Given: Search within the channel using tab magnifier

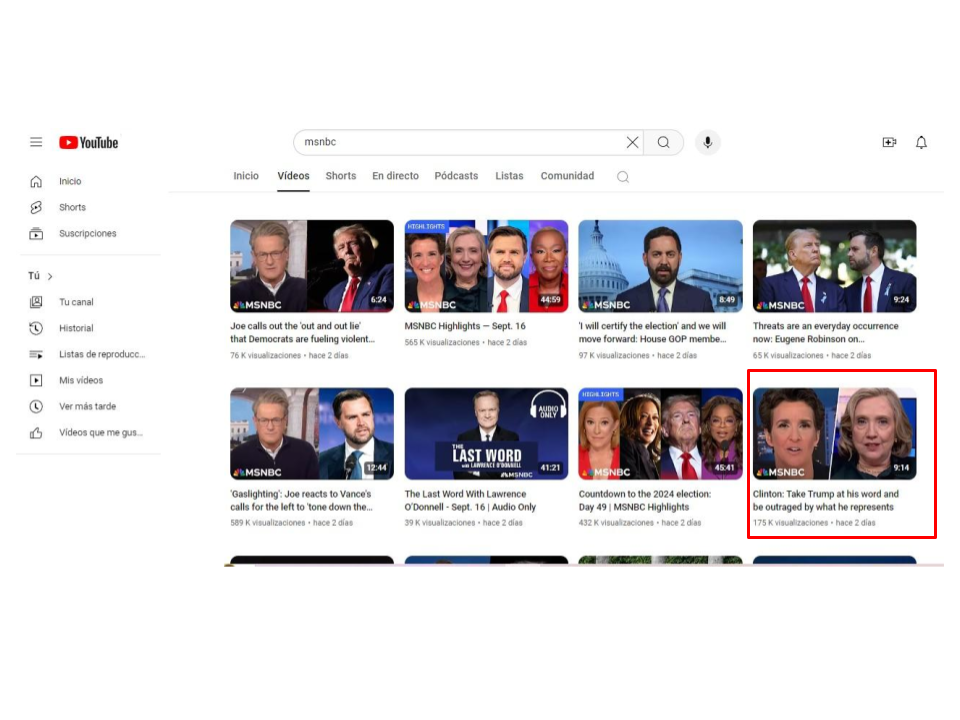Looking at the screenshot, I should (x=623, y=177).
